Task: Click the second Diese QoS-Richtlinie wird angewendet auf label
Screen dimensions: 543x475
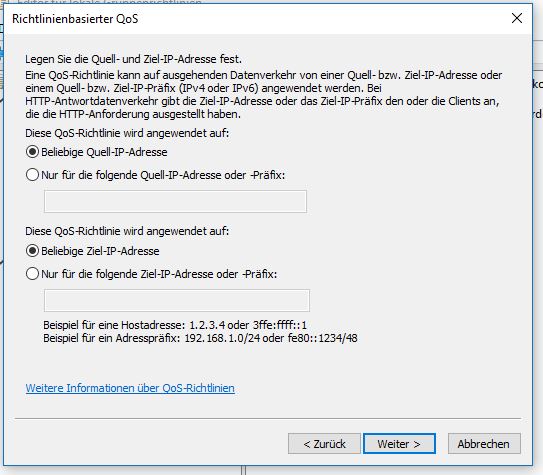Action: (127, 231)
